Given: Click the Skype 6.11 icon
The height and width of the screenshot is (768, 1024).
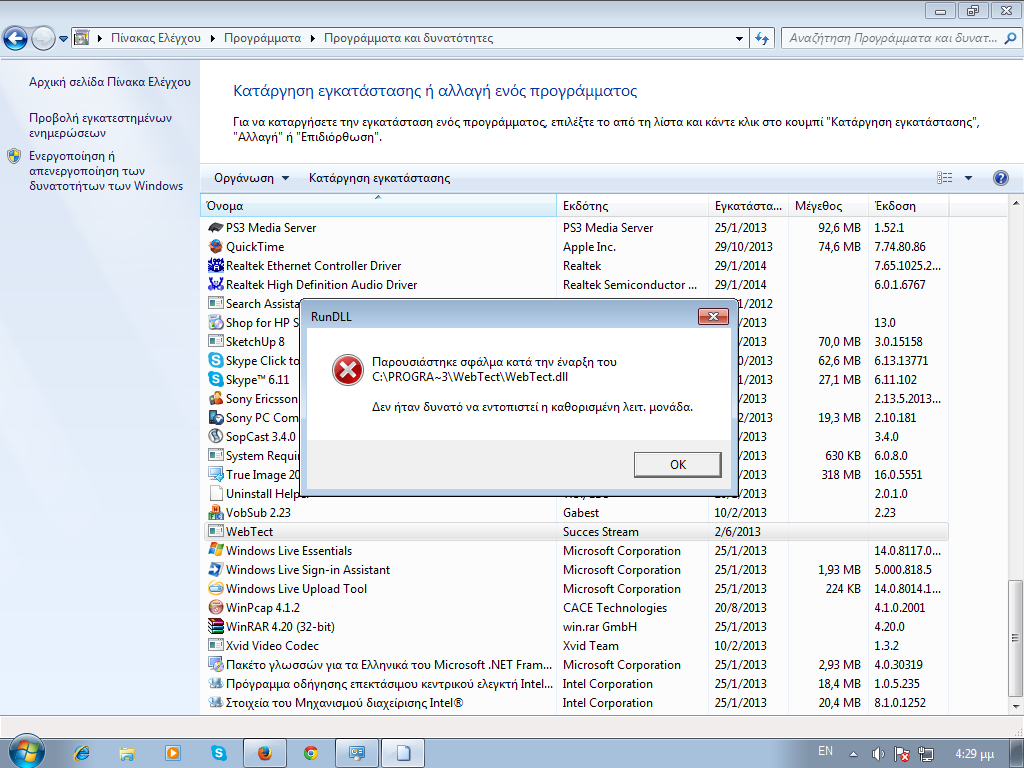Looking at the screenshot, I should 216,379.
